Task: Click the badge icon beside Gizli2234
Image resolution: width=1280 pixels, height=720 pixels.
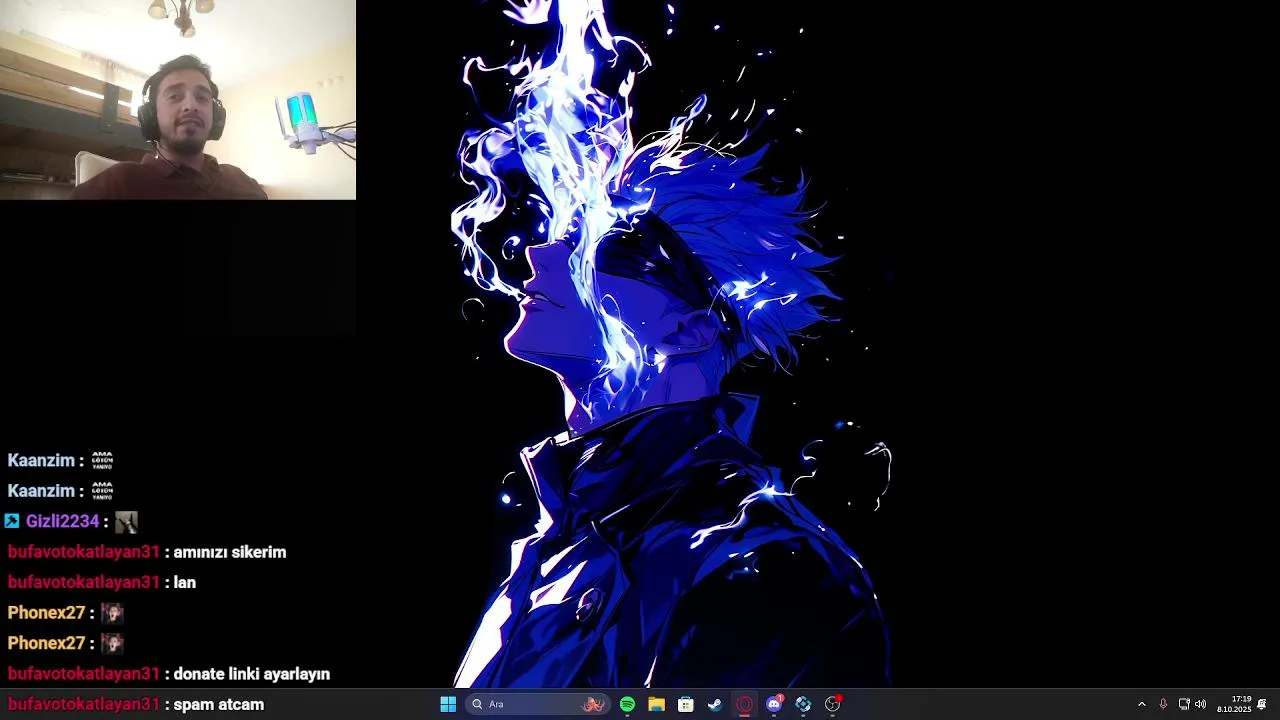Action: tap(12, 521)
